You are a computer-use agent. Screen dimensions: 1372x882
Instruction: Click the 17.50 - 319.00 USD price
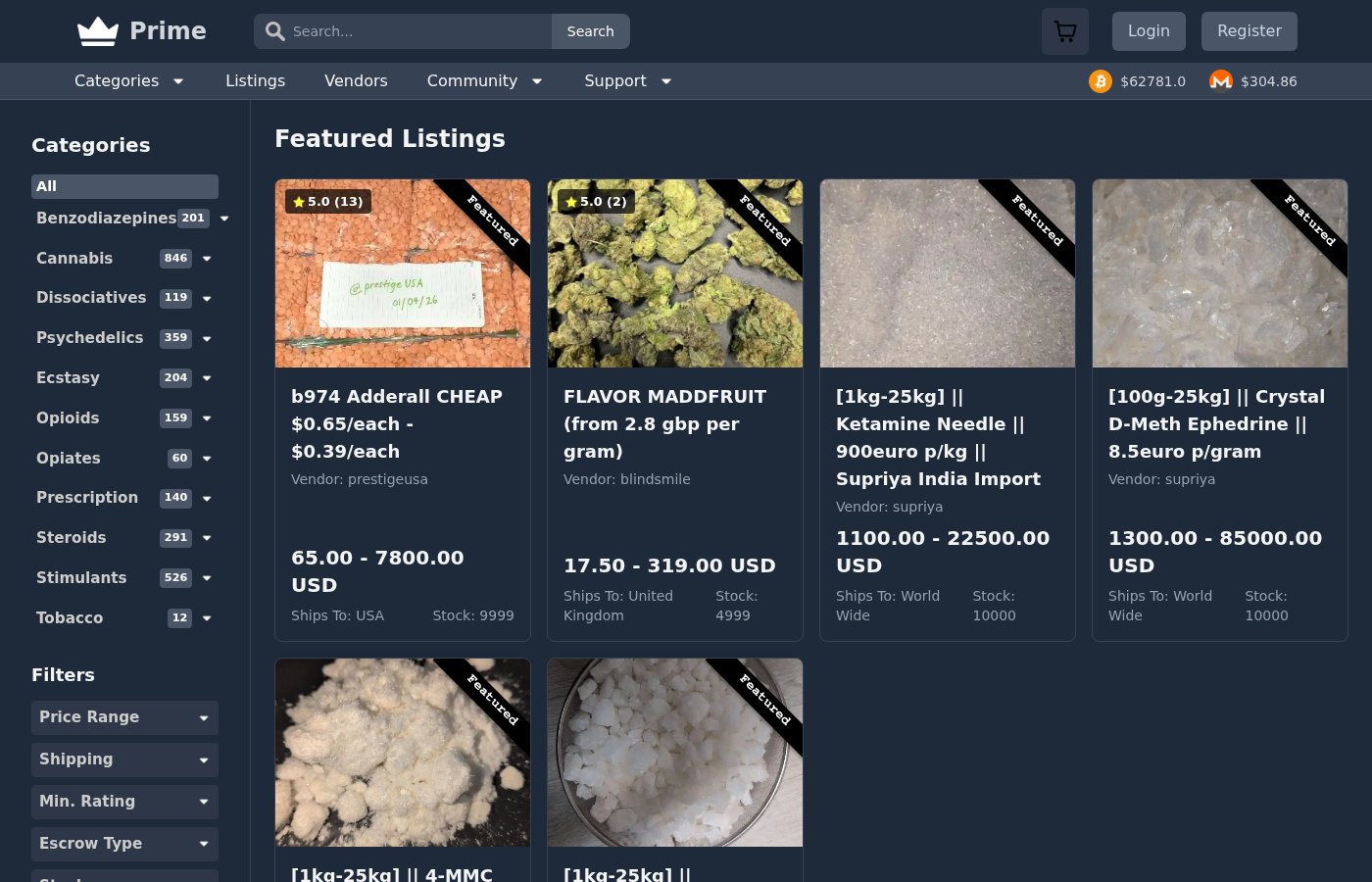669,565
